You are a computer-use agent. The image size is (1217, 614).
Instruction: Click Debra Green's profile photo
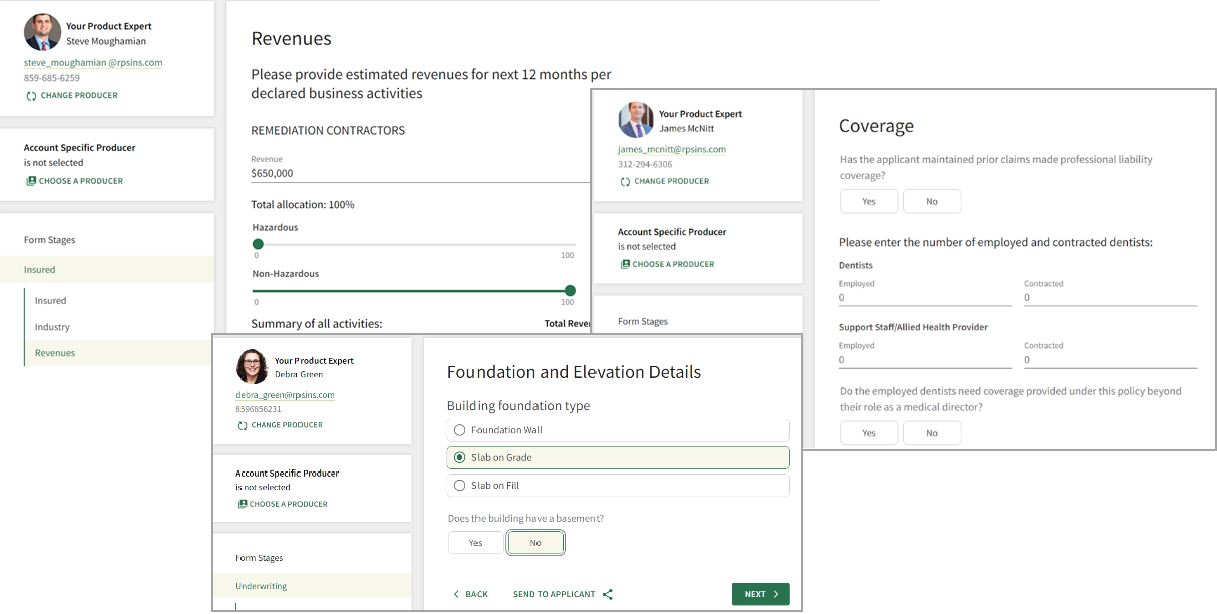pos(252,367)
